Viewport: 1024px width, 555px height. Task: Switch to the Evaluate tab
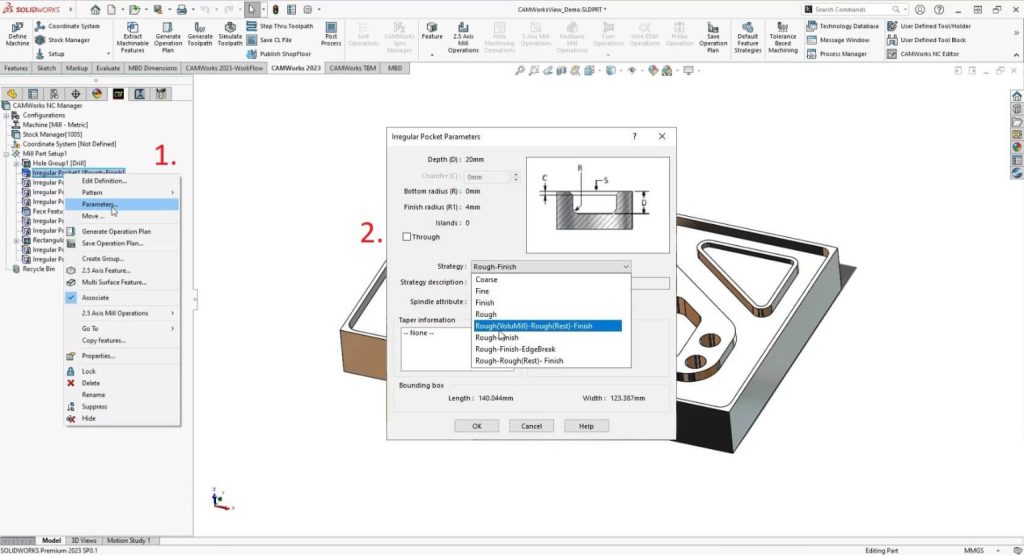108,68
